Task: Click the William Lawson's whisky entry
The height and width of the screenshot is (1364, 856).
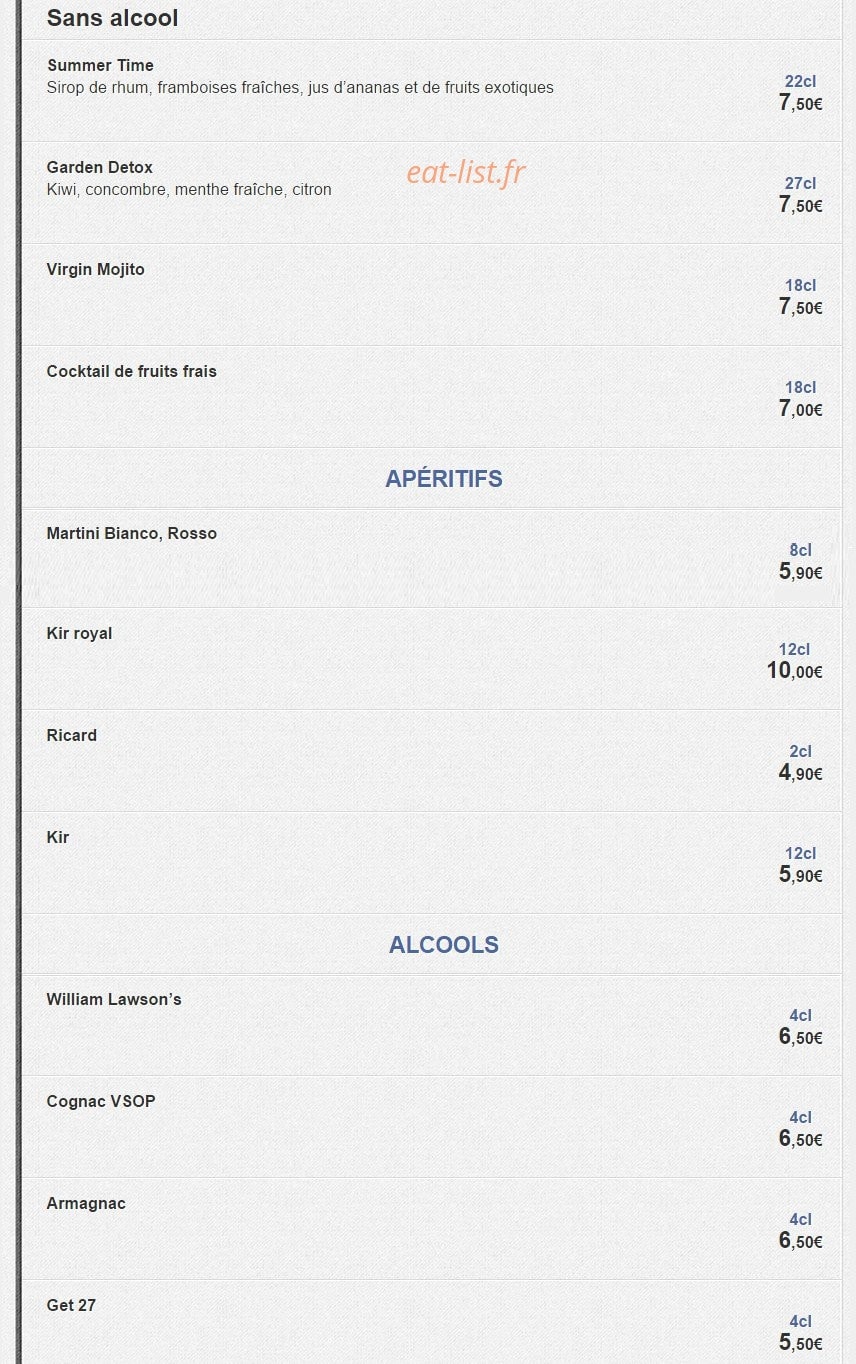Action: pyautogui.click(x=432, y=1025)
